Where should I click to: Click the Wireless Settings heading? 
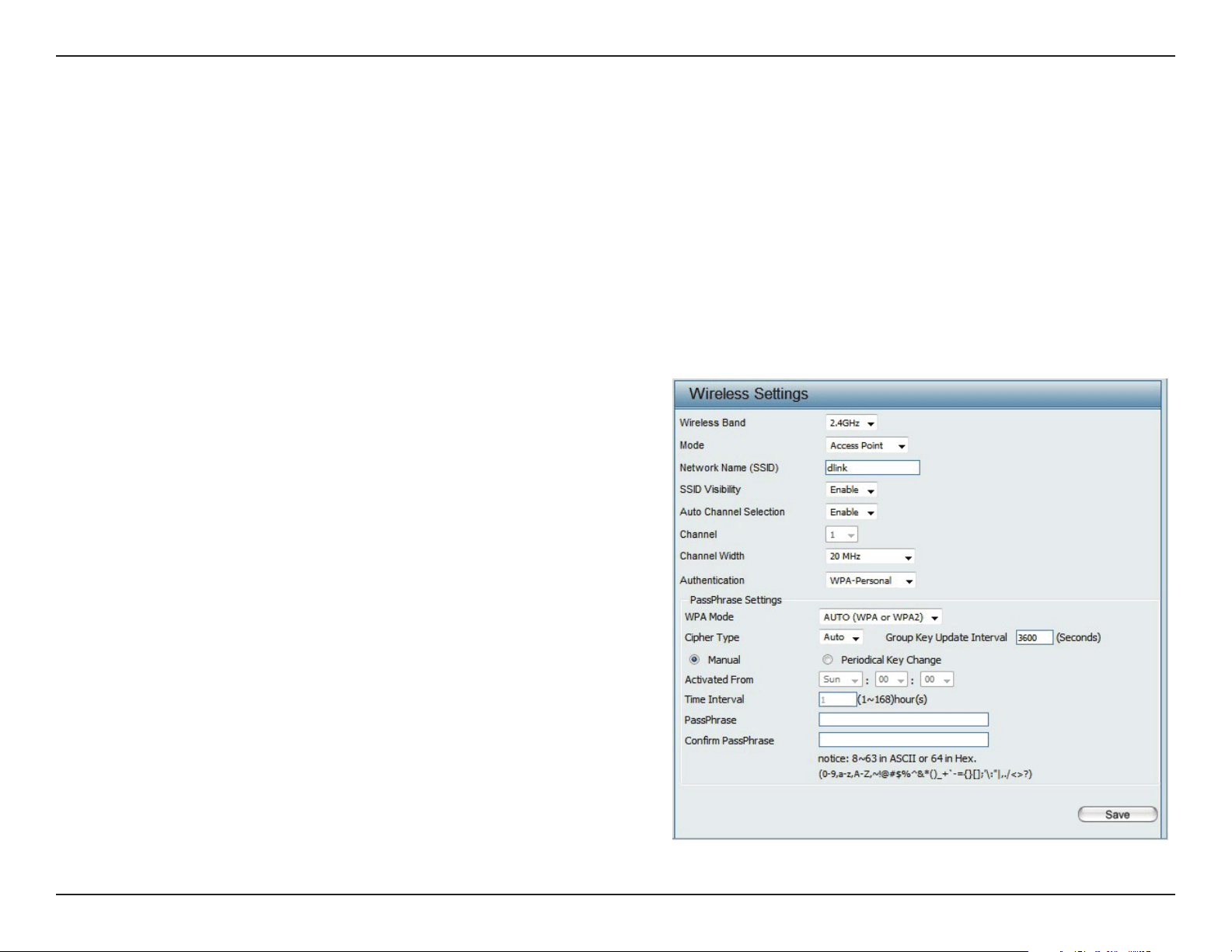coord(749,394)
